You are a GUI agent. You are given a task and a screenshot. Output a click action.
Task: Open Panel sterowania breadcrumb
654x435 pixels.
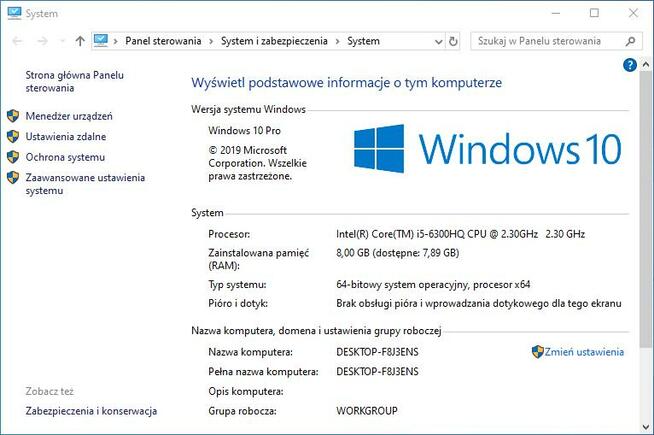click(163, 41)
